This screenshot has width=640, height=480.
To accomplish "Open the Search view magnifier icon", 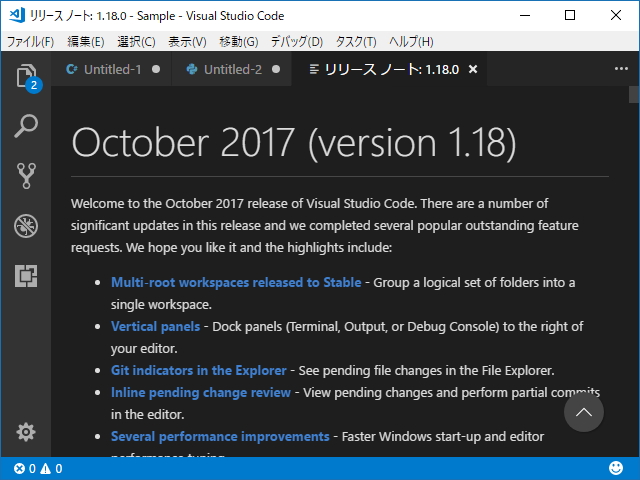I will [26, 126].
